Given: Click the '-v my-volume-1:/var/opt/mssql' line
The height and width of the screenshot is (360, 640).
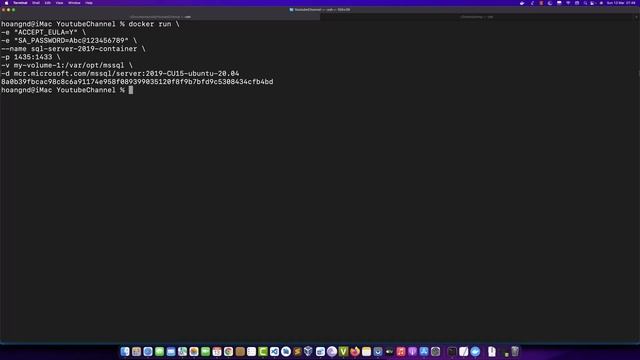Looking at the screenshot, I should pyautogui.click(x=67, y=65).
